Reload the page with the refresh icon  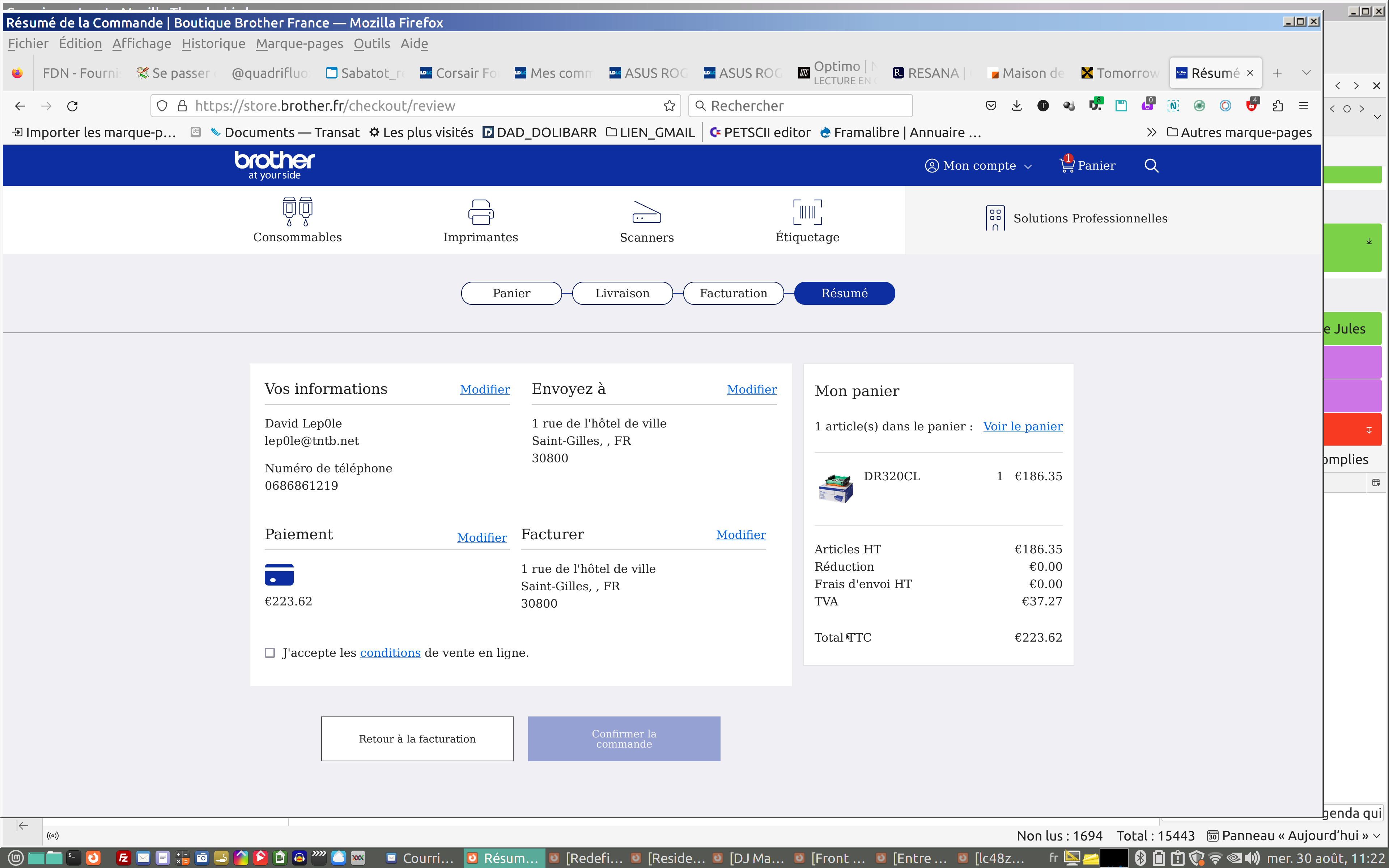click(x=72, y=106)
